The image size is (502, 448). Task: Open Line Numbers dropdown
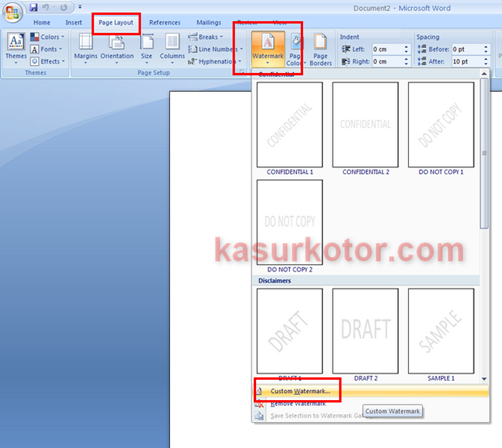coord(215,49)
